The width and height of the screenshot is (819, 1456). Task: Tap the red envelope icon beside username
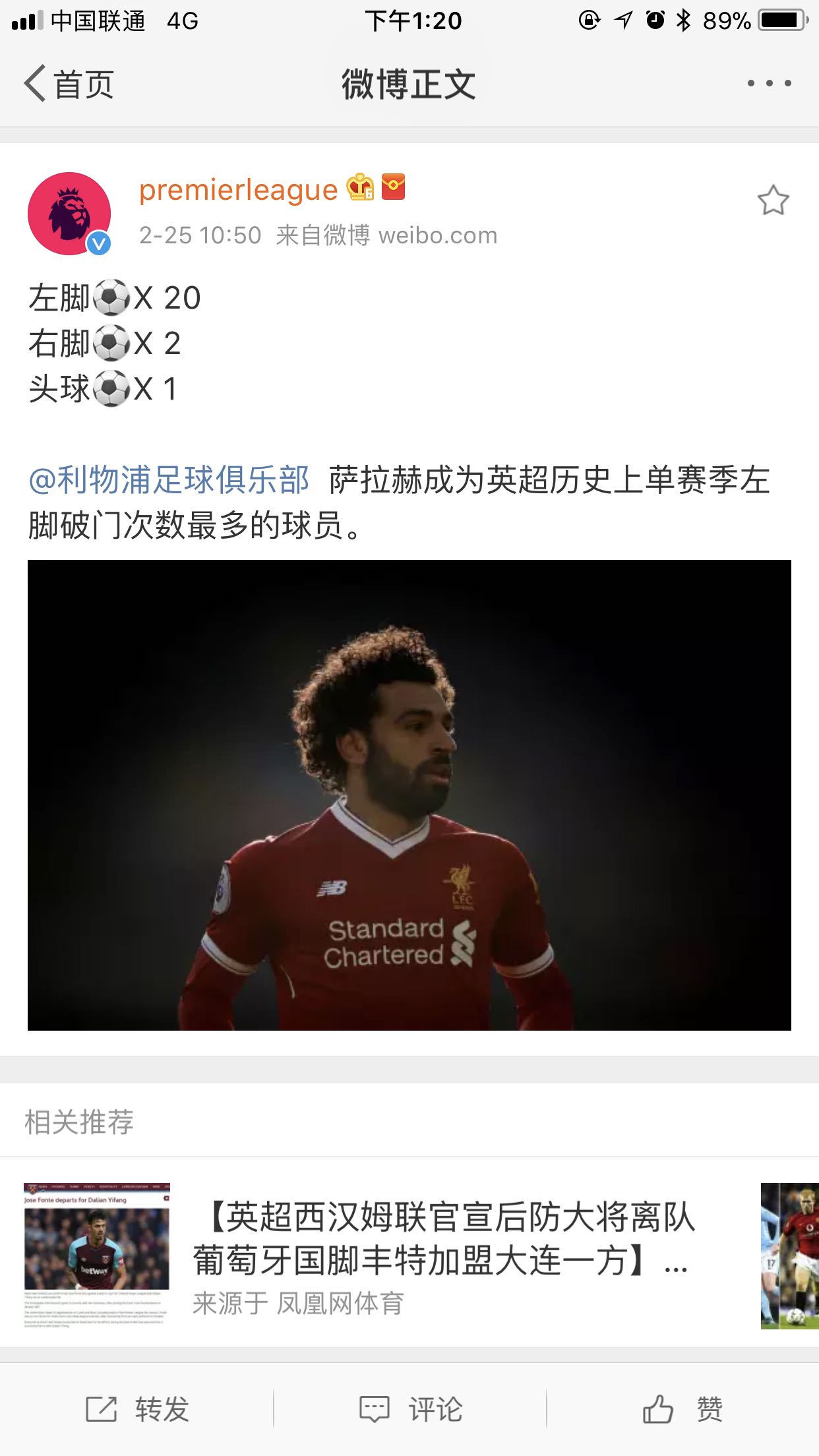coord(394,187)
